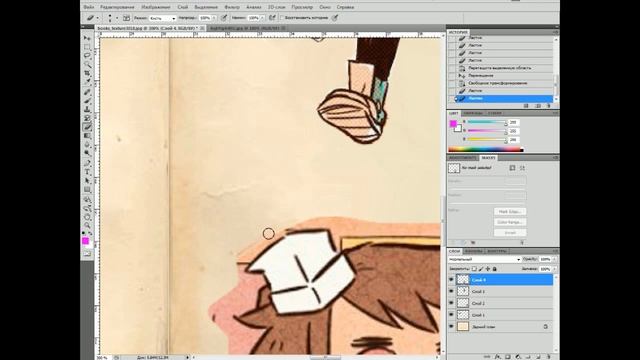Click the Color Range button
The image size is (640, 360).
(x=510, y=222)
